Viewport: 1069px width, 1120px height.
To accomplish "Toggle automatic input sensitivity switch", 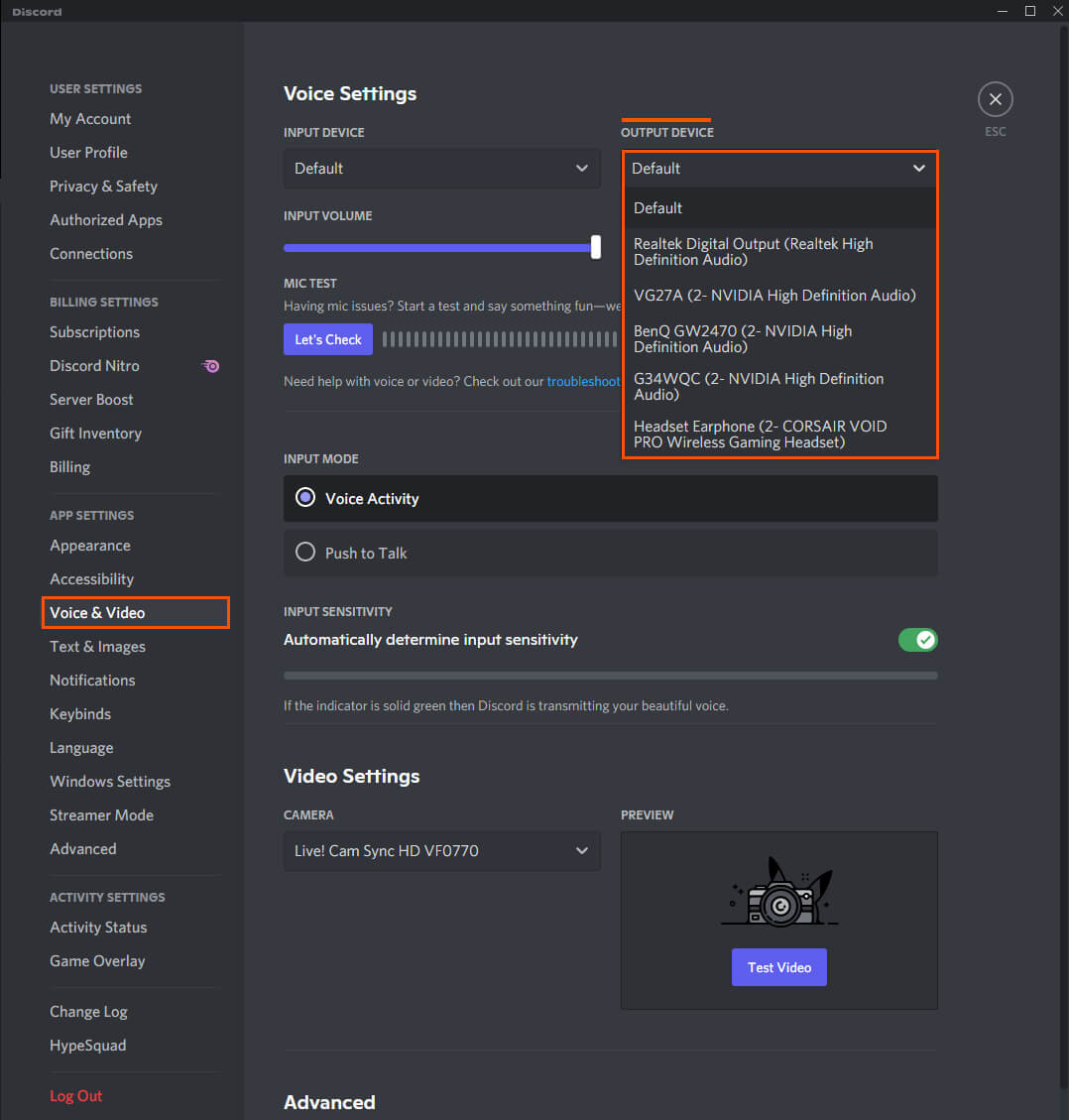I will coord(917,640).
